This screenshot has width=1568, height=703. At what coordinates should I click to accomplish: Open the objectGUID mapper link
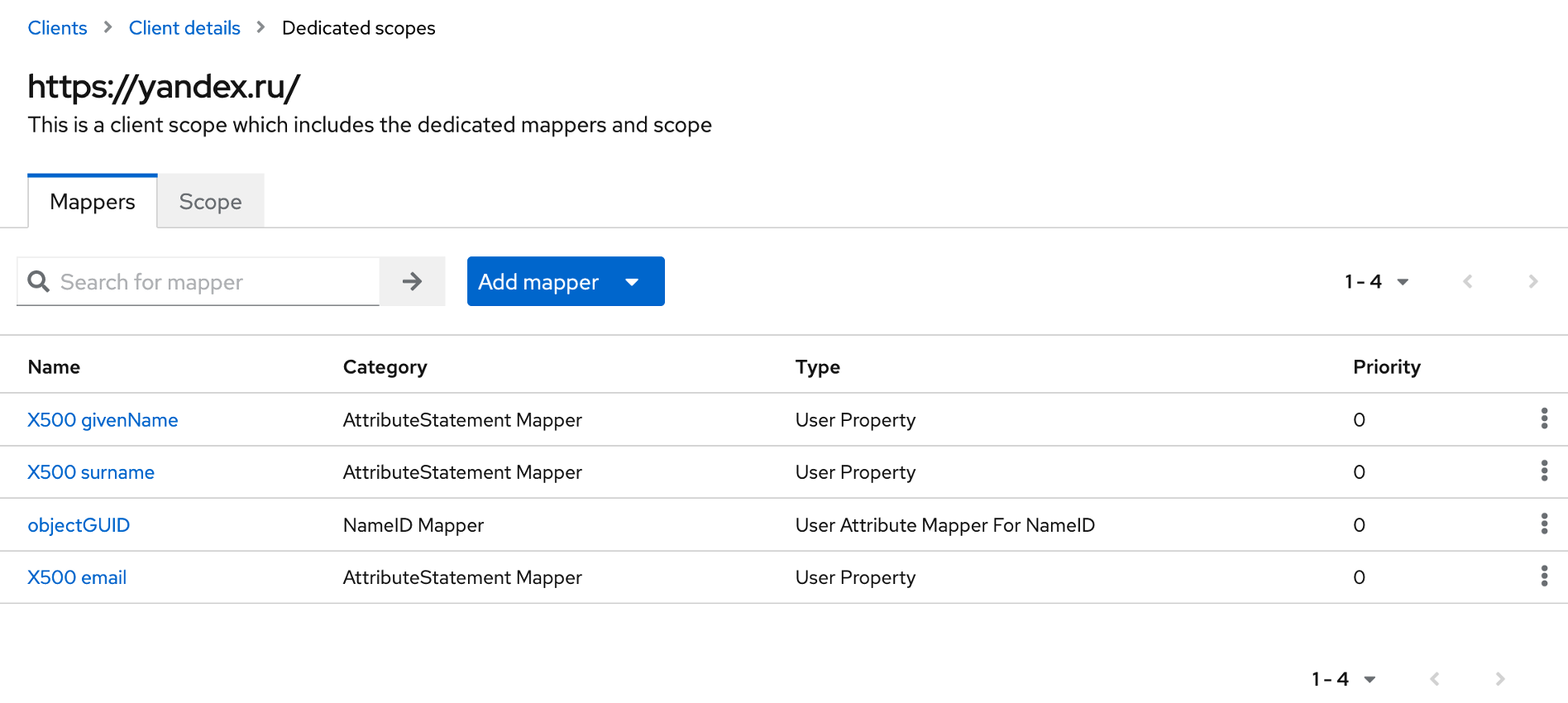pyautogui.click(x=79, y=525)
